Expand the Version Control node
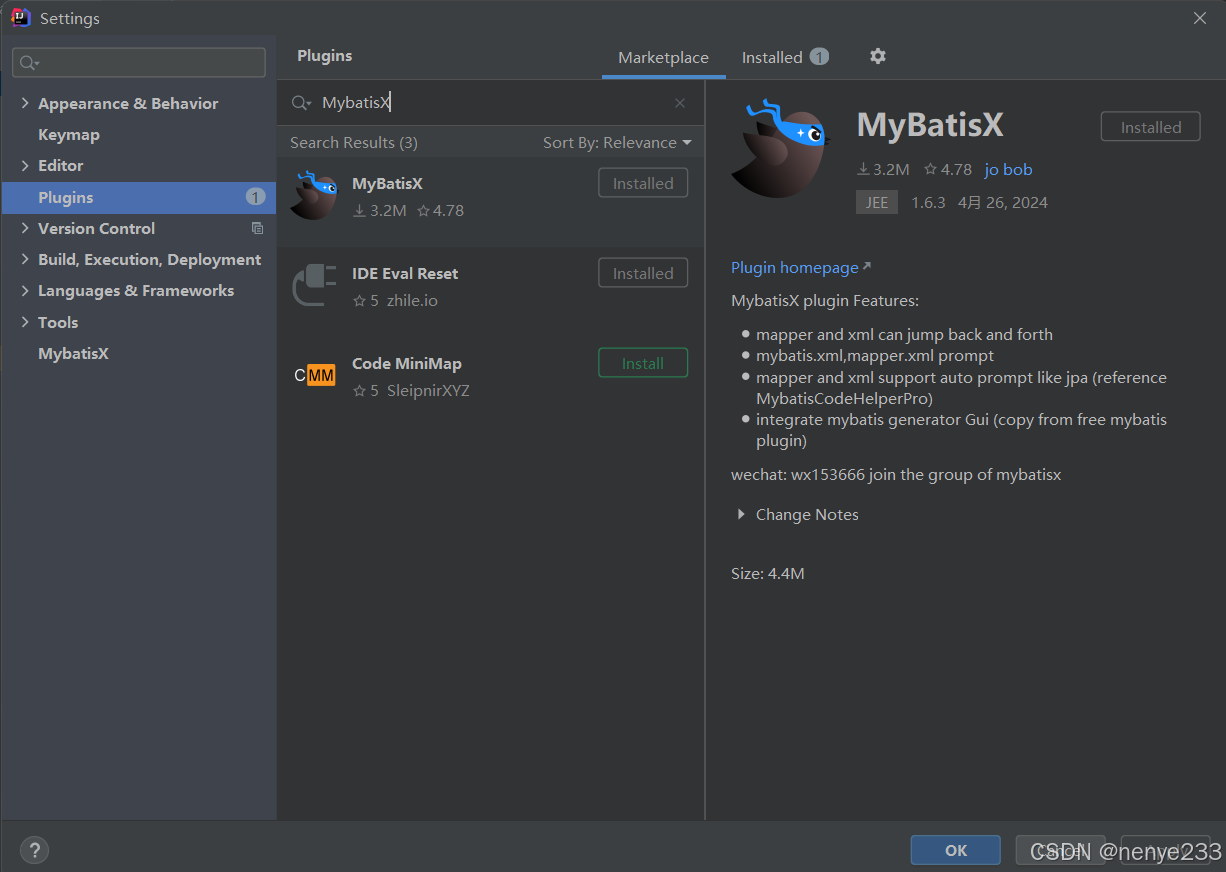This screenshot has width=1226, height=872. pyautogui.click(x=25, y=228)
